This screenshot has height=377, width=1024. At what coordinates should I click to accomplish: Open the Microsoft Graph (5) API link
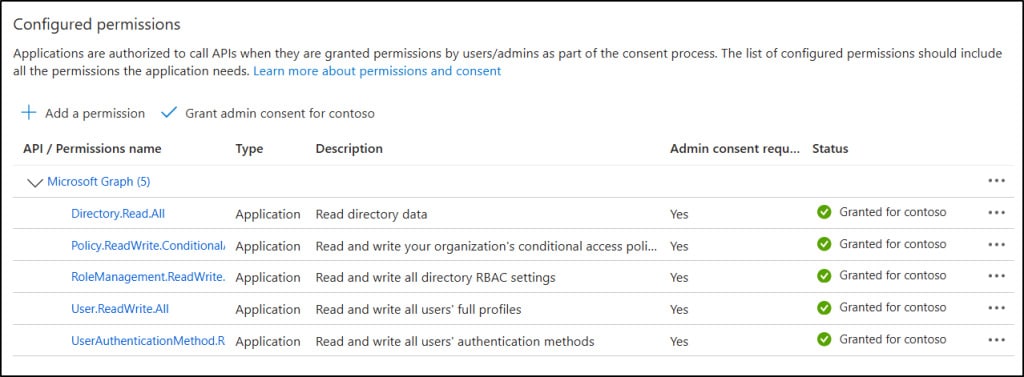99,182
